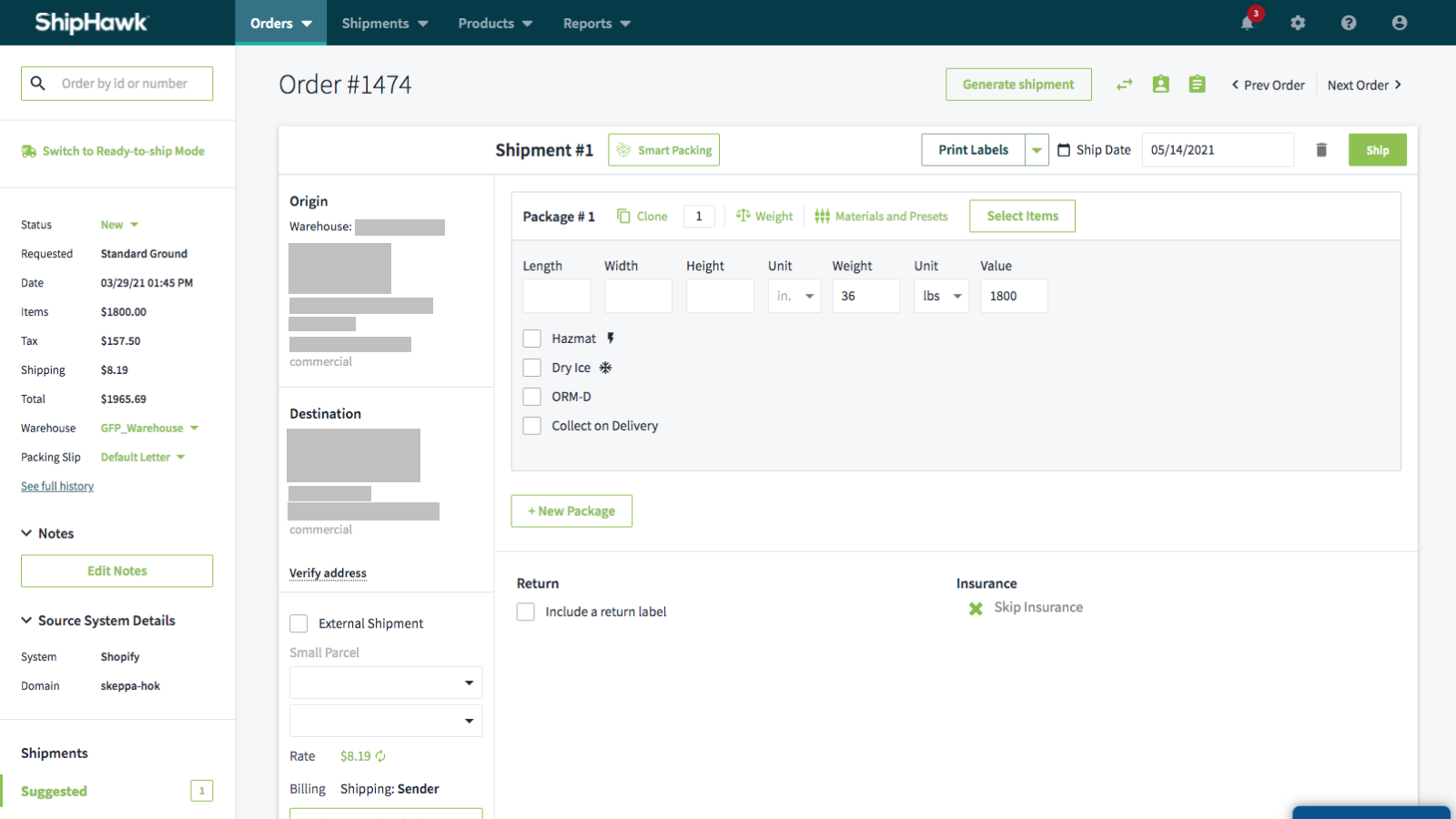Open the notifications bell

[1248, 23]
